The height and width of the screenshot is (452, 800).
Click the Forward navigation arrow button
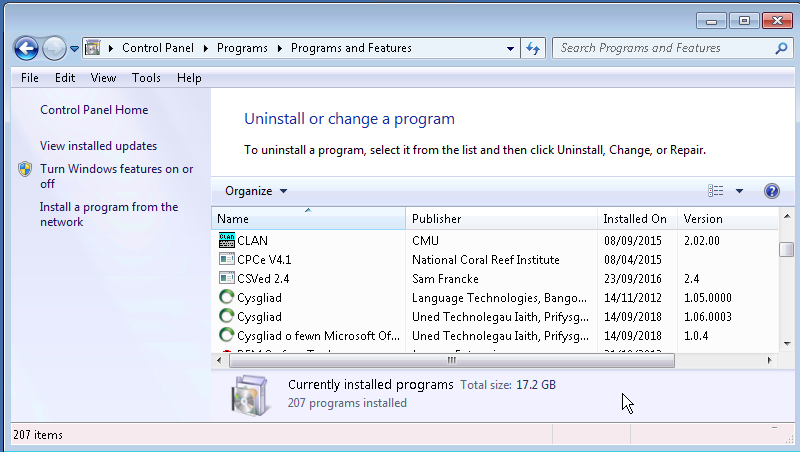click(x=54, y=48)
